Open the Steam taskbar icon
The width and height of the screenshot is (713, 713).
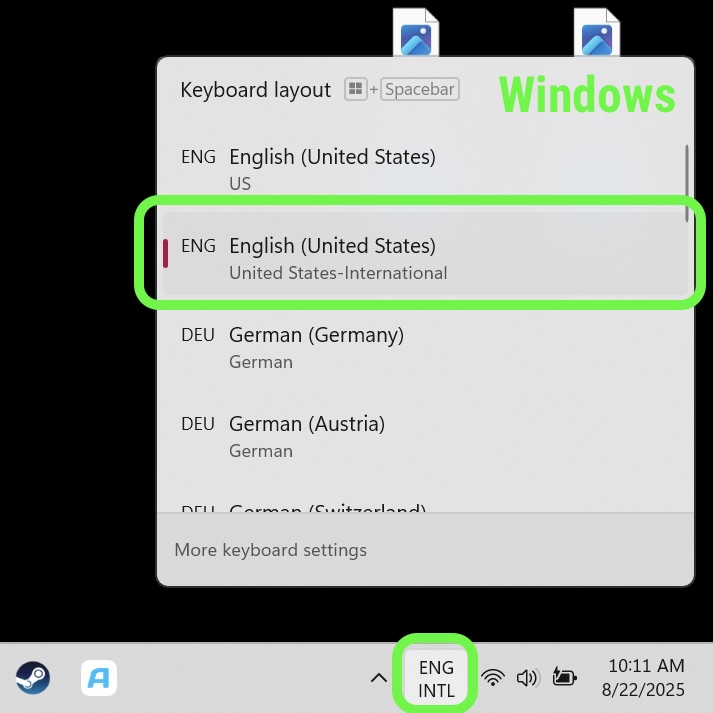pyautogui.click(x=33, y=678)
